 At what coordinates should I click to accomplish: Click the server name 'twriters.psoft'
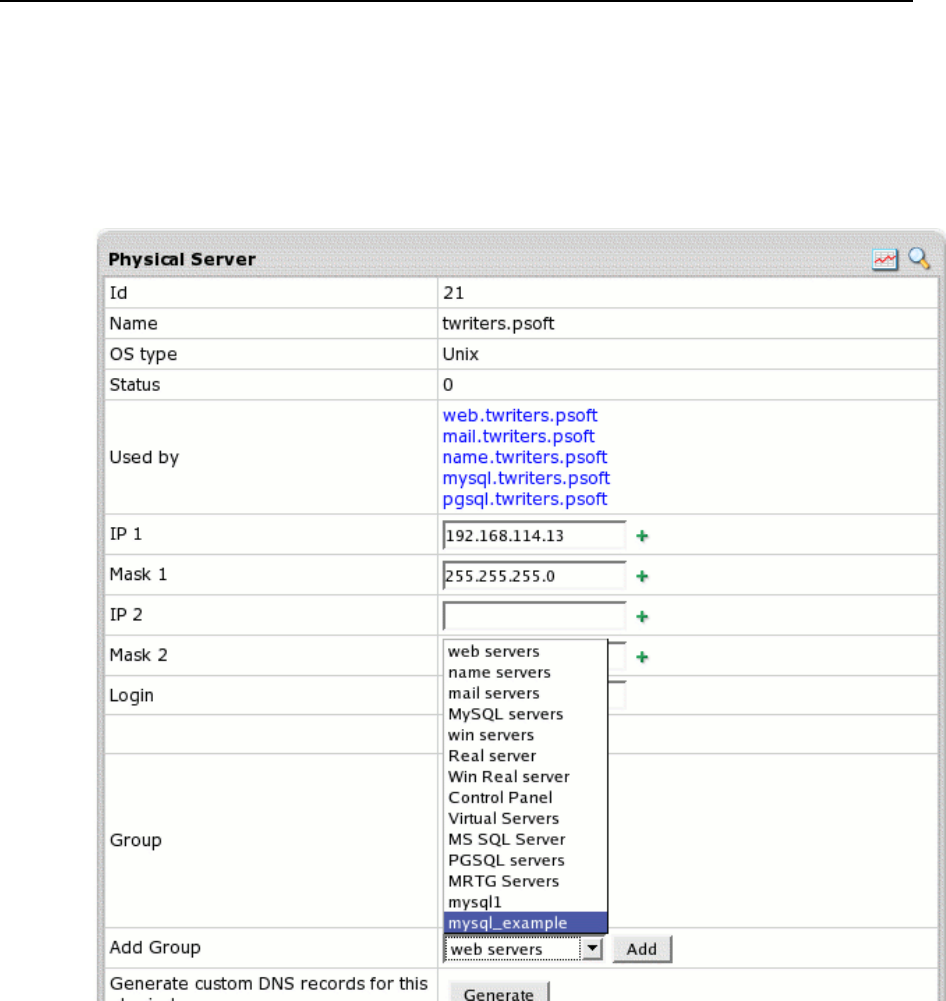coord(498,324)
